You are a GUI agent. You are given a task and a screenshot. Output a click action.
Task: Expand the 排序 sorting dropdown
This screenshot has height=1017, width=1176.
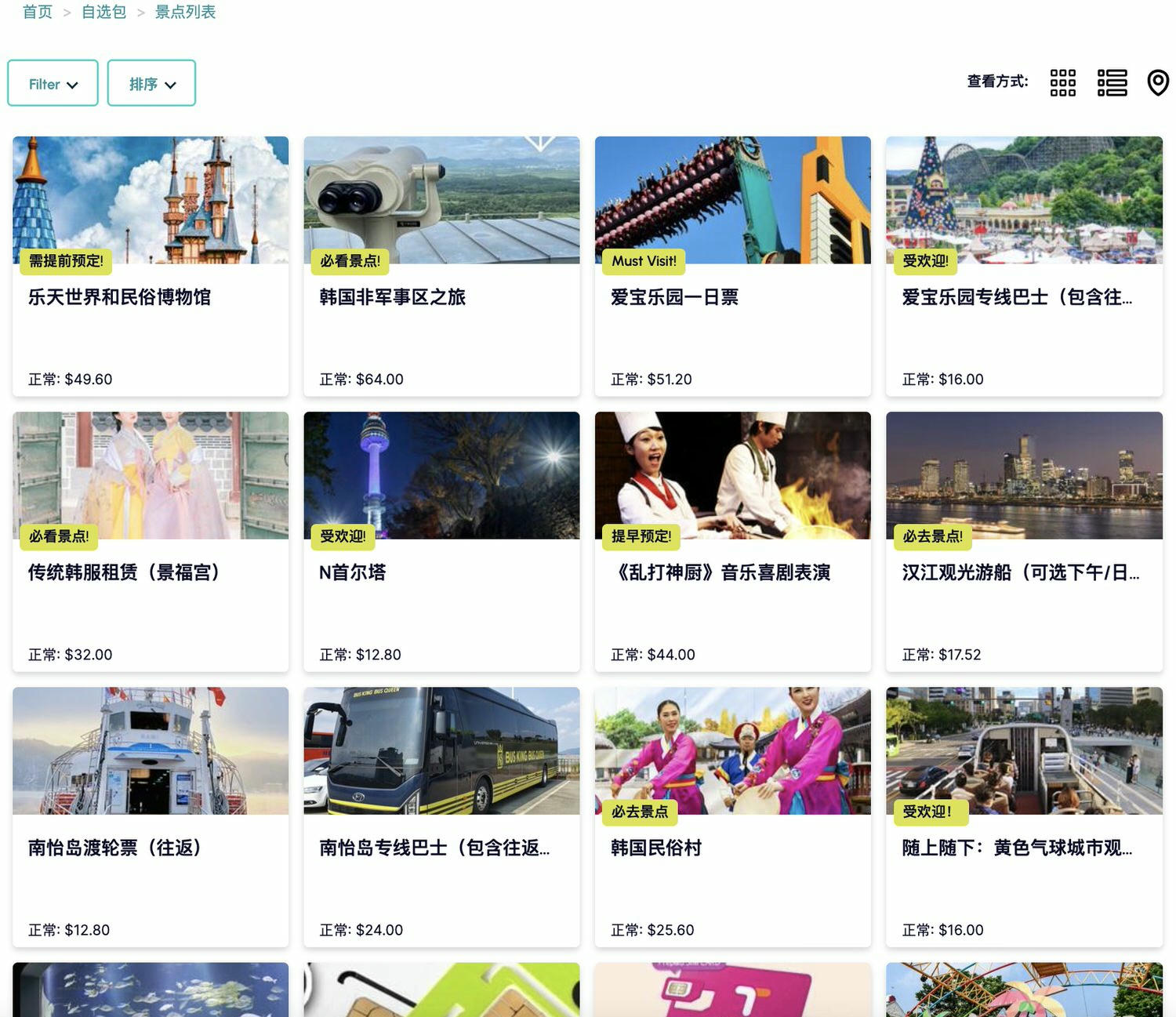coord(151,82)
